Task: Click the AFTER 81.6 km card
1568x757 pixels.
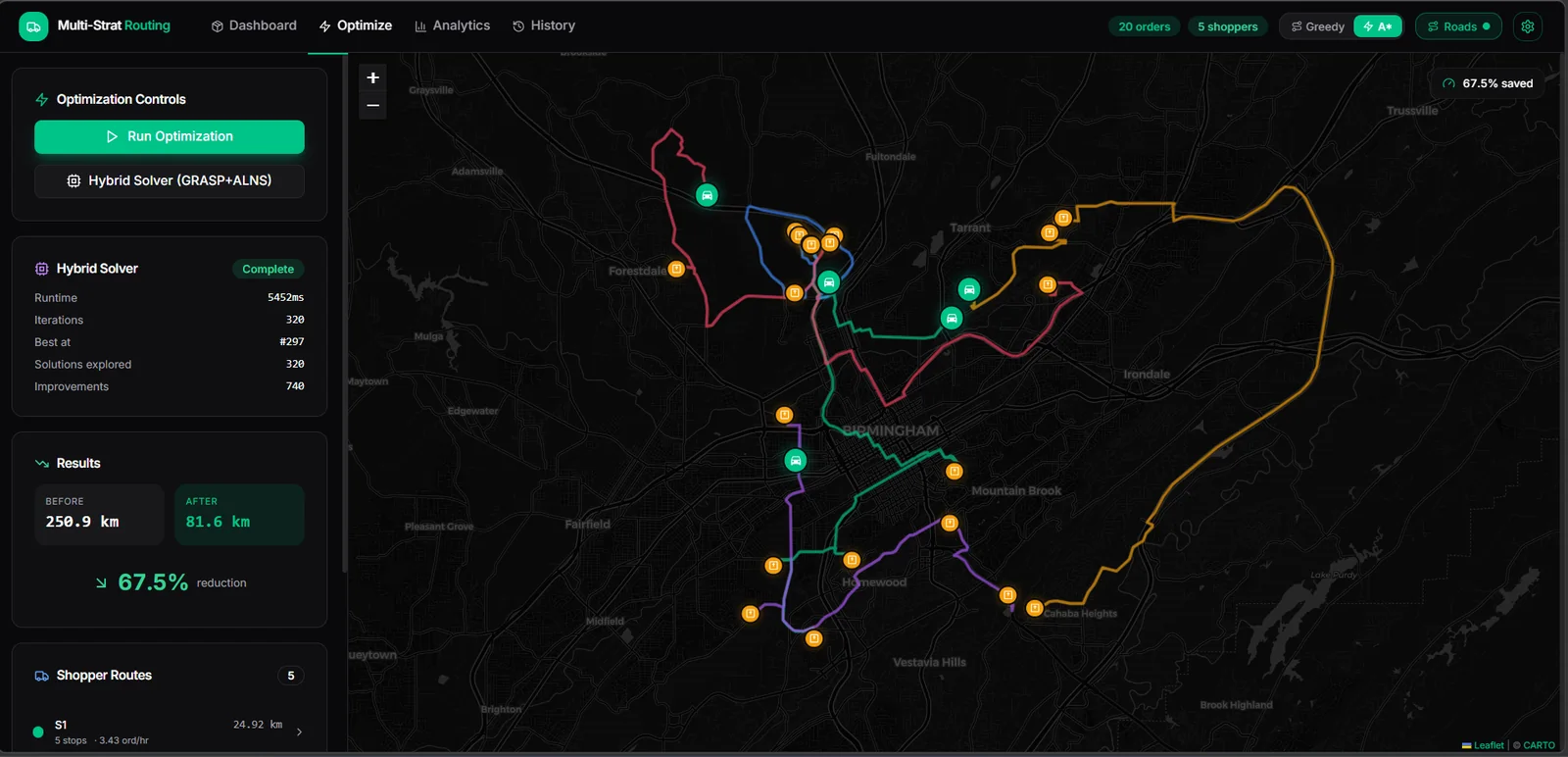Action: point(239,514)
